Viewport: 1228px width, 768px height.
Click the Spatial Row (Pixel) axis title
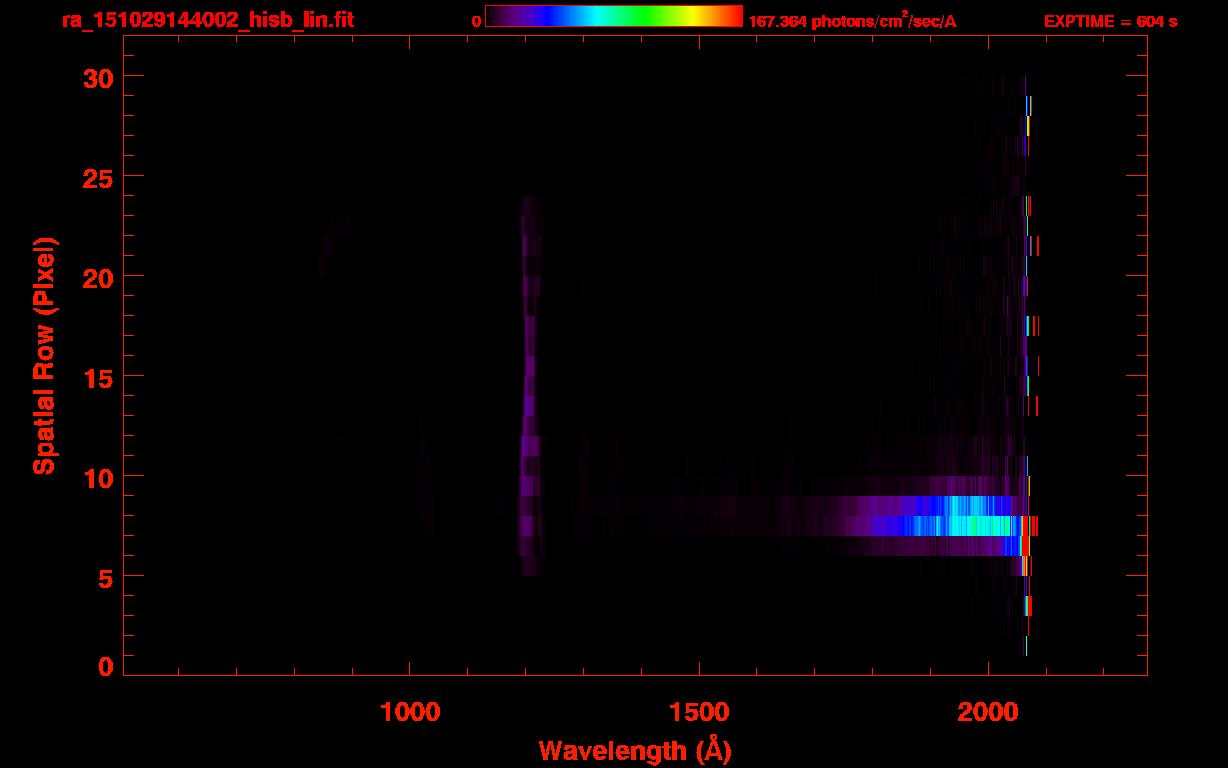44,355
